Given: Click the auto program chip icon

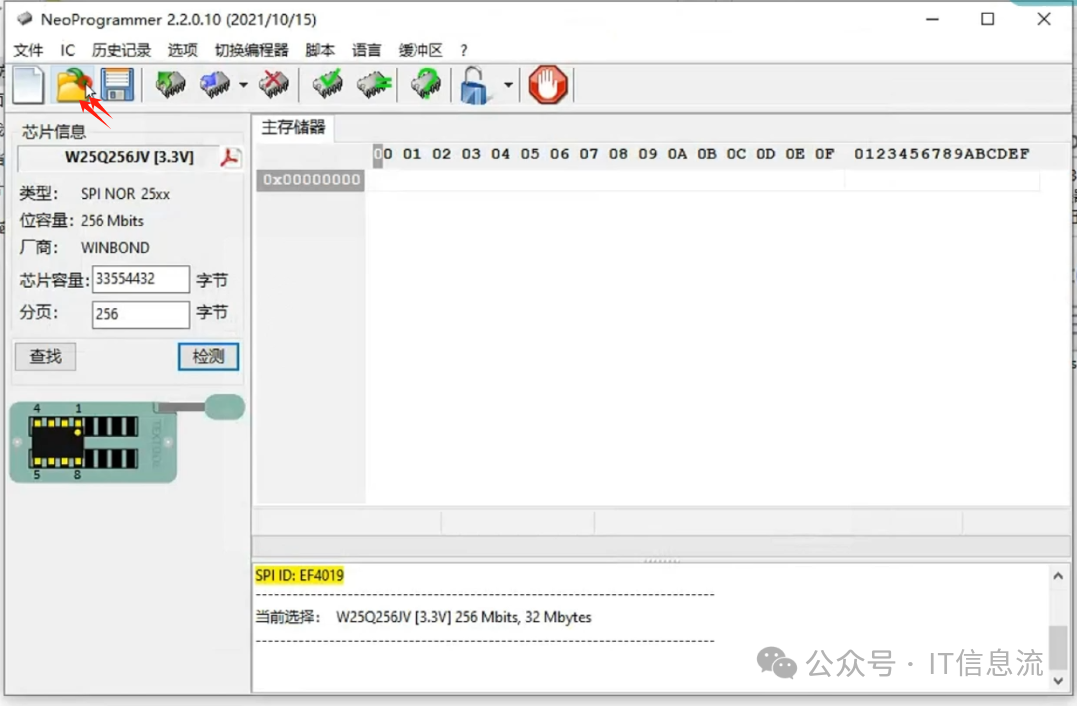Looking at the screenshot, I should pyautogui.click(x=426, y=84).
